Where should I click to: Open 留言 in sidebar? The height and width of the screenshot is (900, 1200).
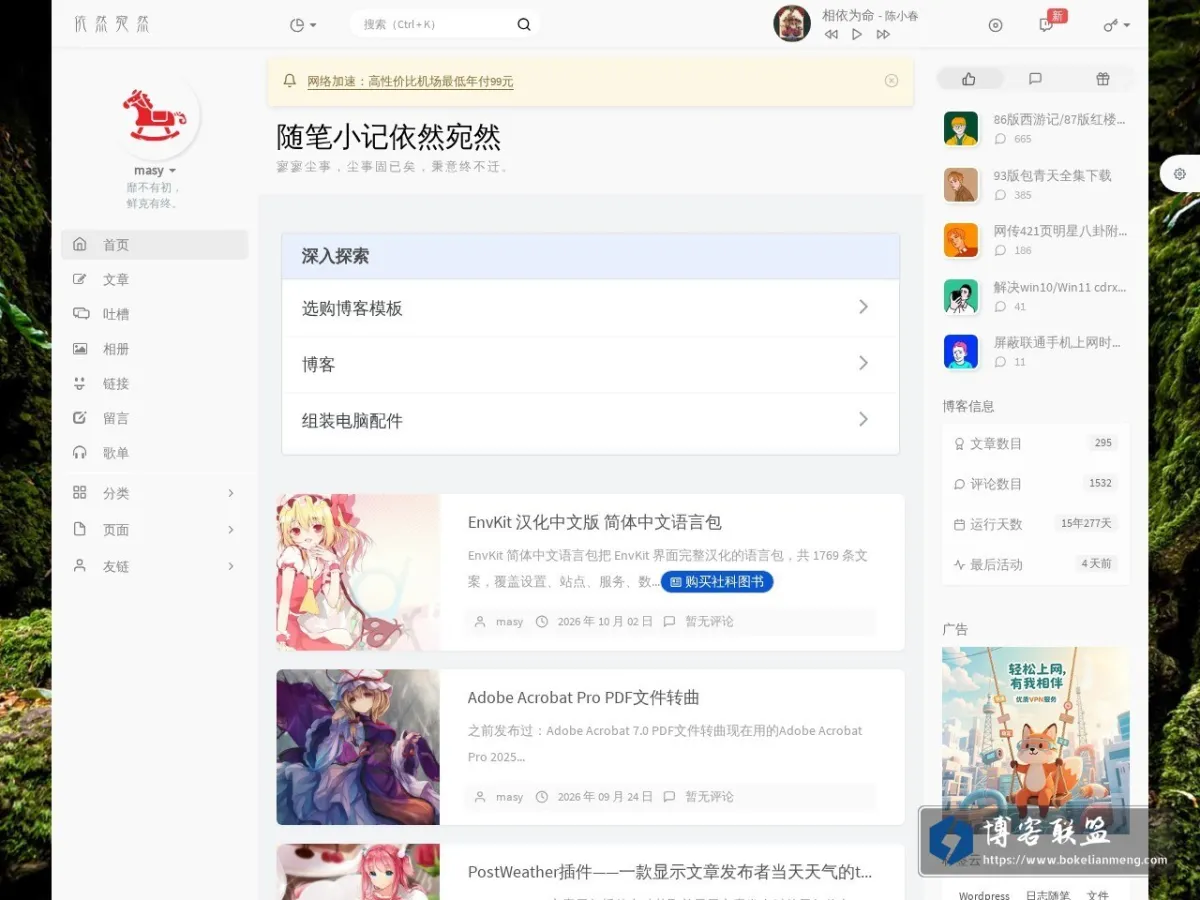coord(155,418)
